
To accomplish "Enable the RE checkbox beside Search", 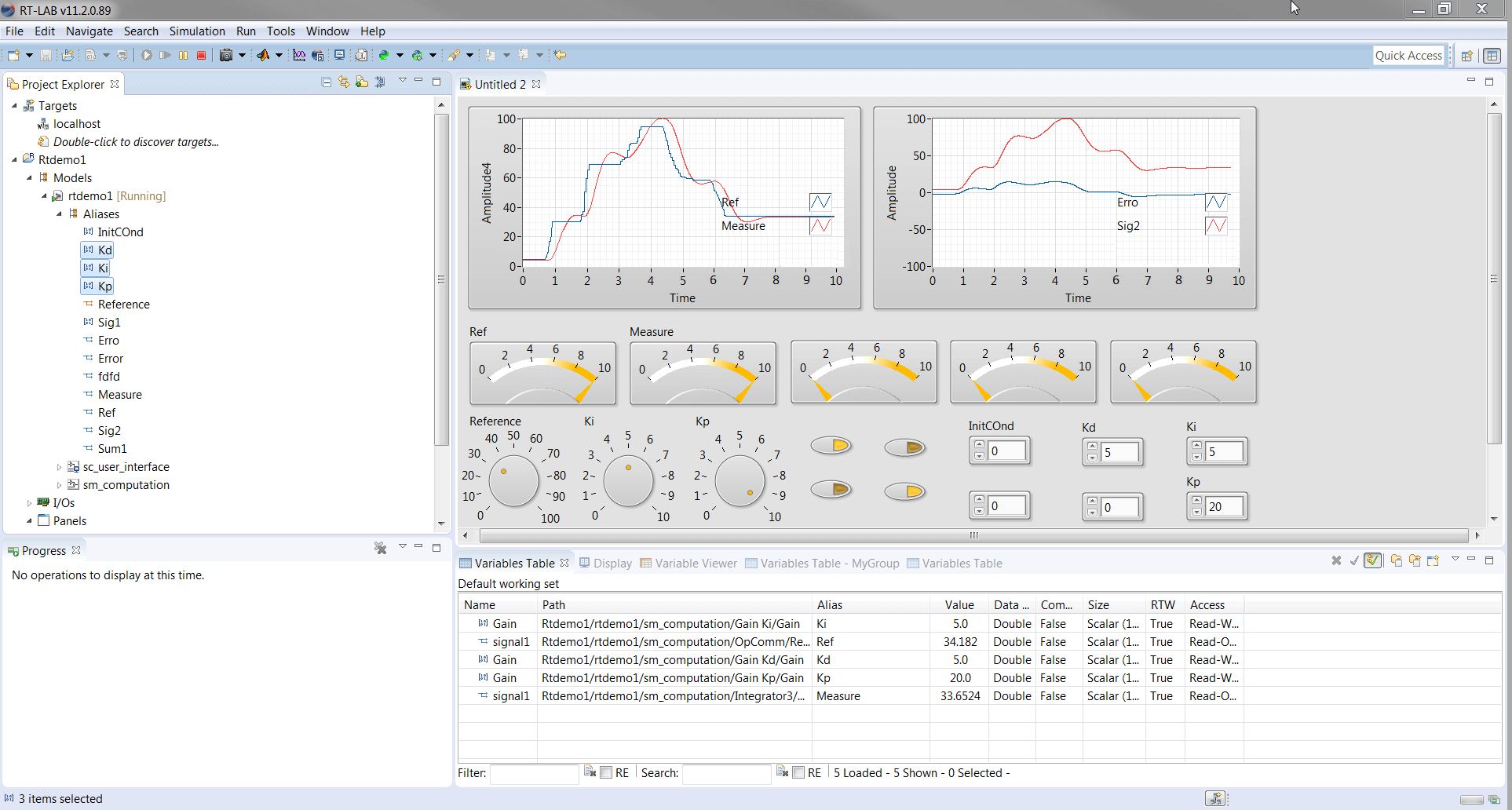I will click(x=798, y=773).
